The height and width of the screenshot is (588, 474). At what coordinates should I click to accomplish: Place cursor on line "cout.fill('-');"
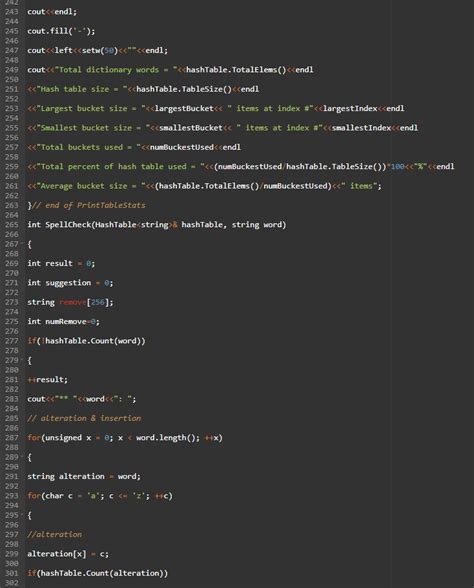pos(61,31)
